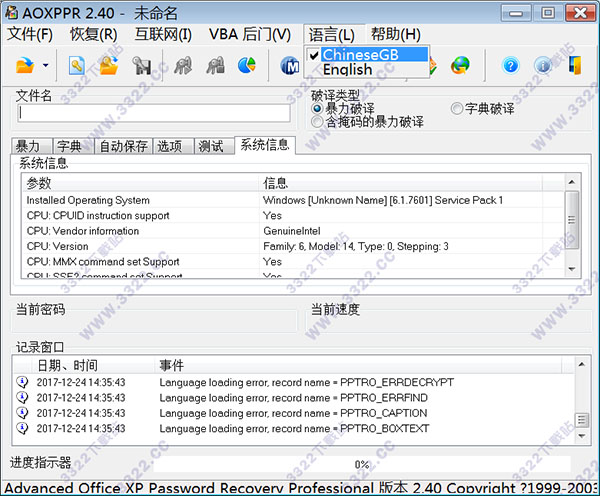Screen dimensions: 600x496
Task: Click the open file folder icon
Action: (25, 65)
